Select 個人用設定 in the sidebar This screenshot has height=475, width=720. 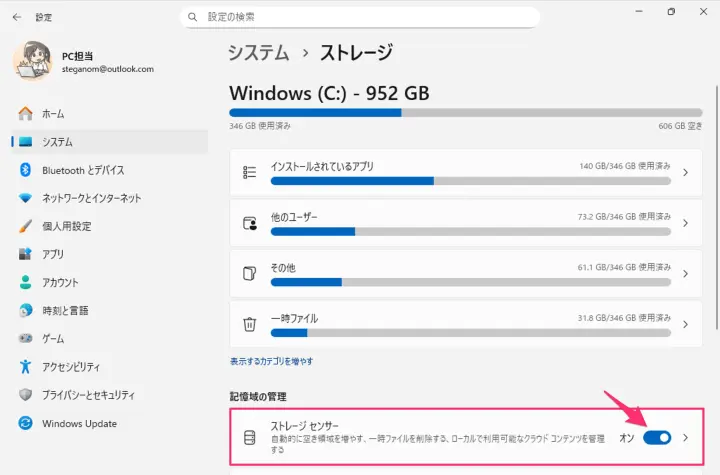pyautogui.click(x=66, y=226)
